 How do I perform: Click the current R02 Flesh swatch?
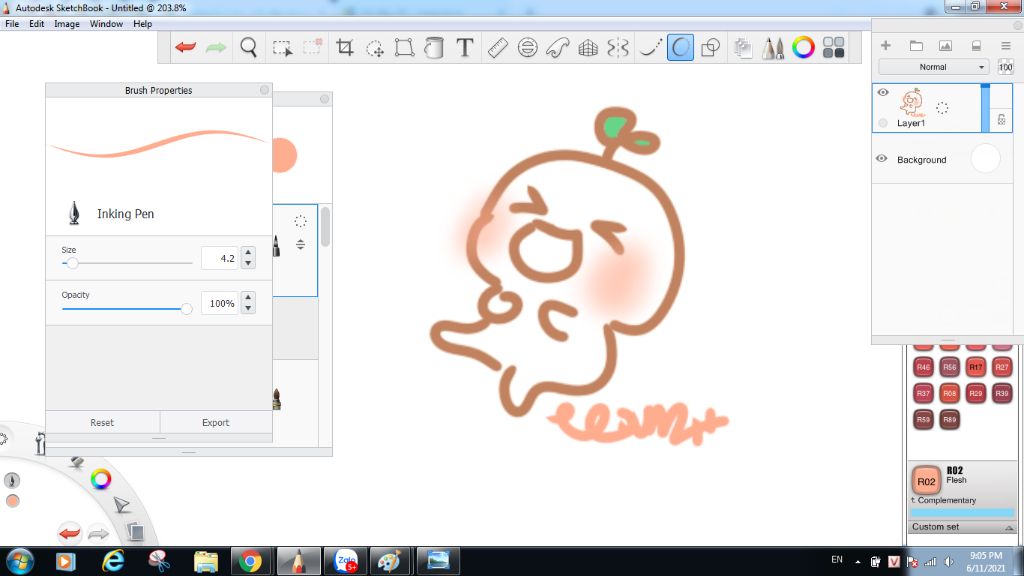(926, 481)
